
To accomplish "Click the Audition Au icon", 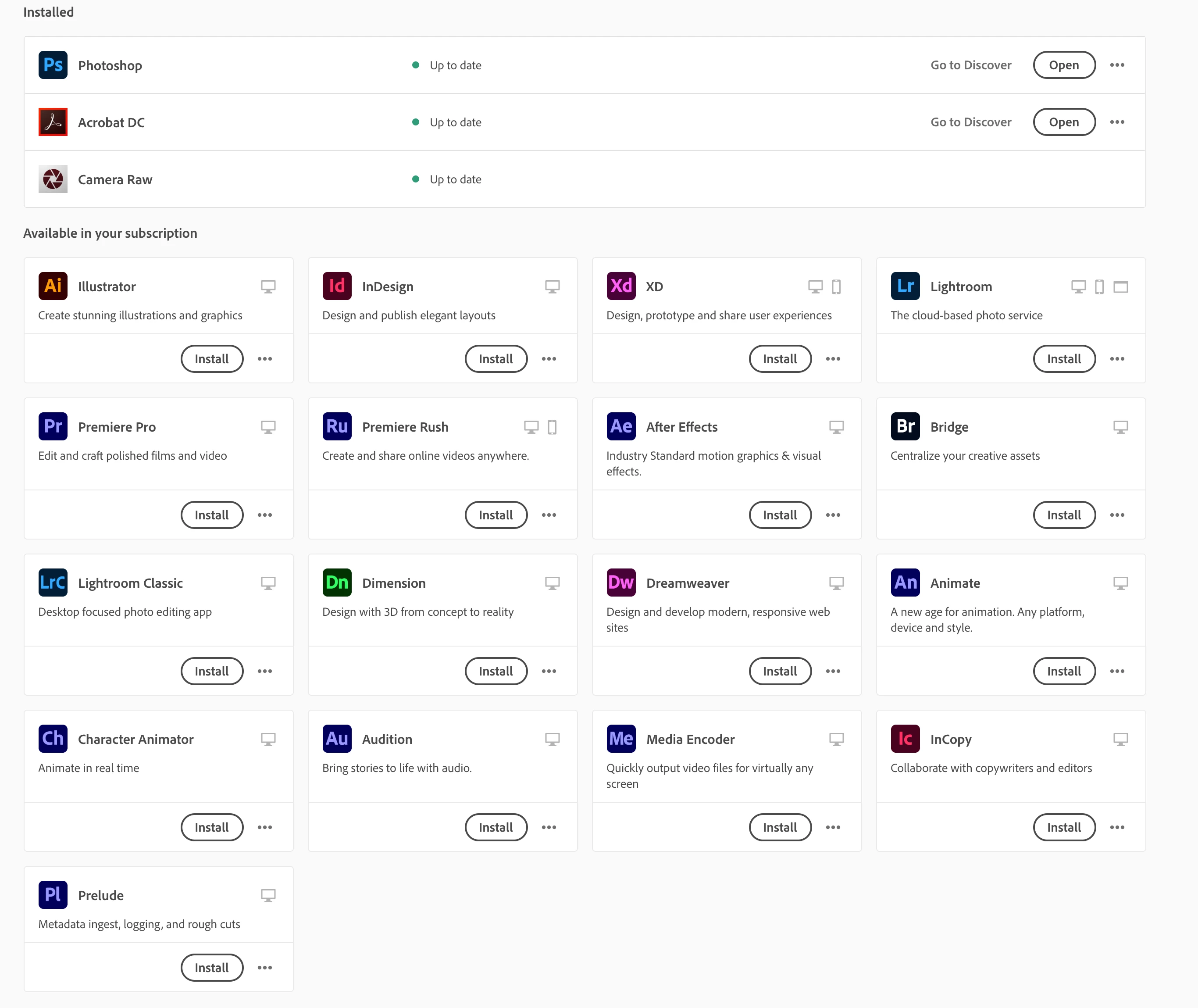I will [x=336, y=738].
